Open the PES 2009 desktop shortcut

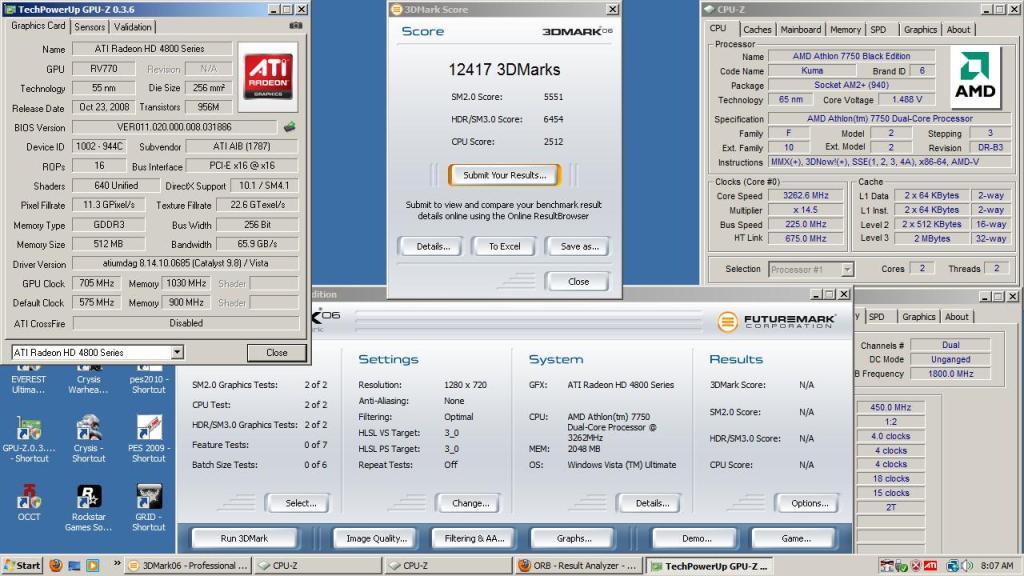click(148, 439)
